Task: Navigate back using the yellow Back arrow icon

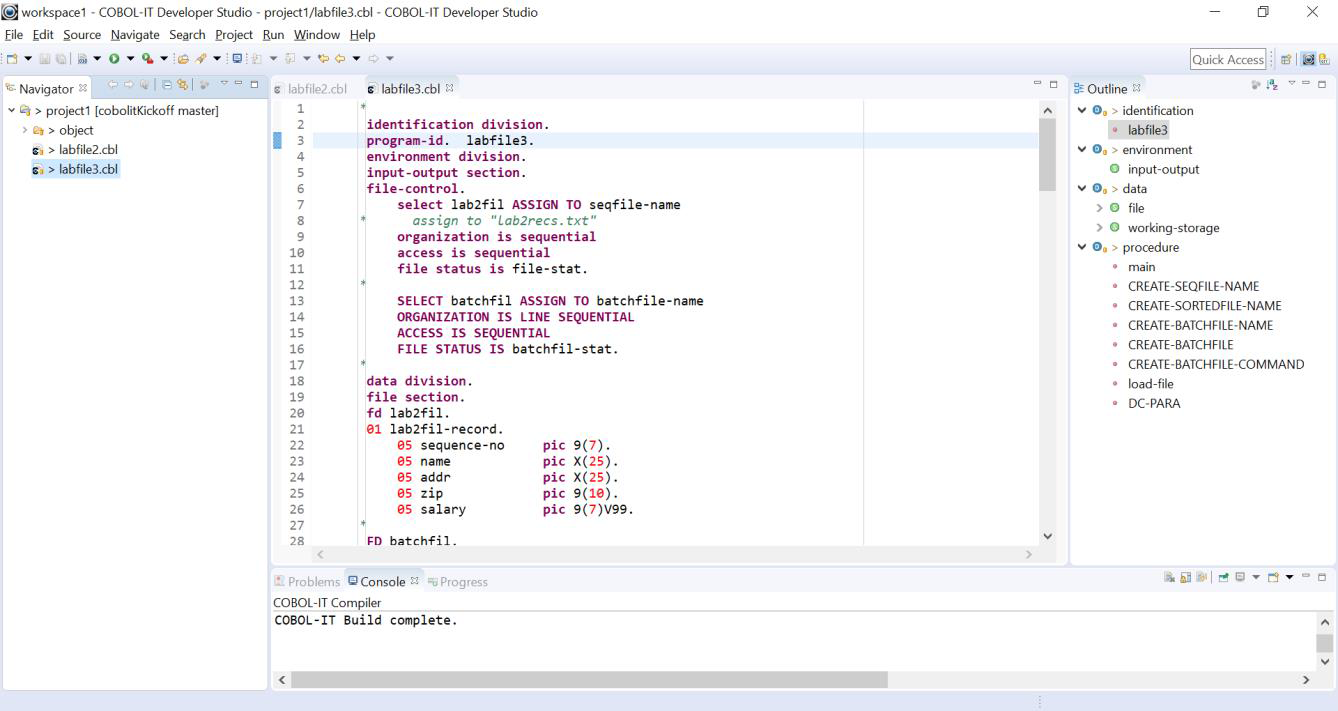Action: (342, 58)
